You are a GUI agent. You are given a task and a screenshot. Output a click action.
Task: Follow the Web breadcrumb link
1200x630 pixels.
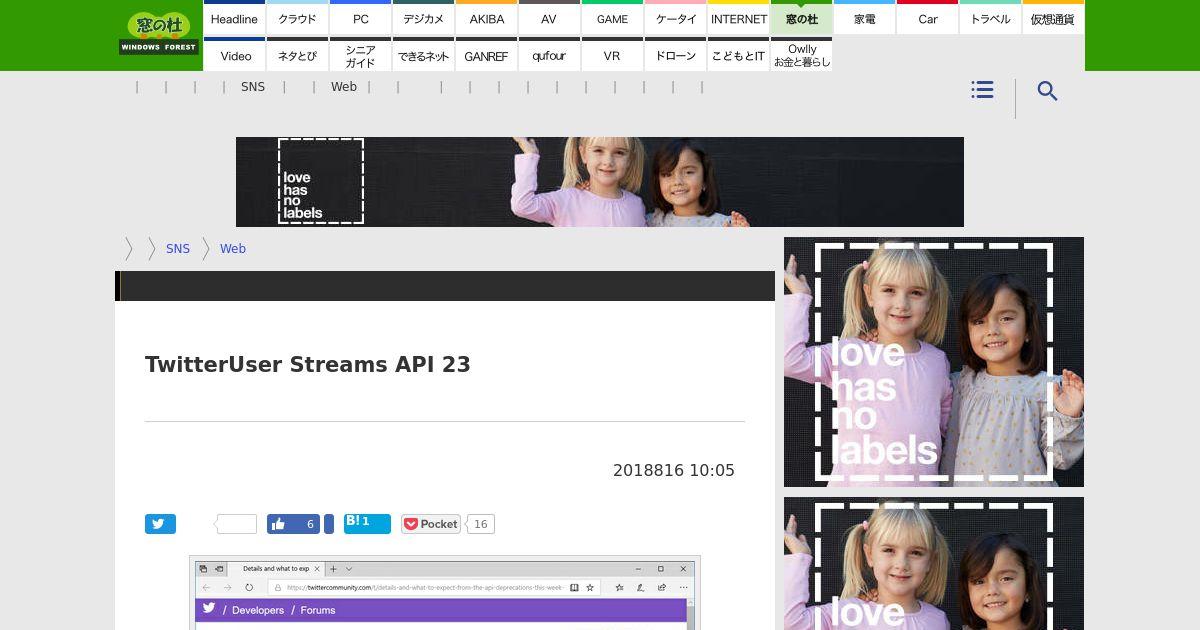click(233, 249)
